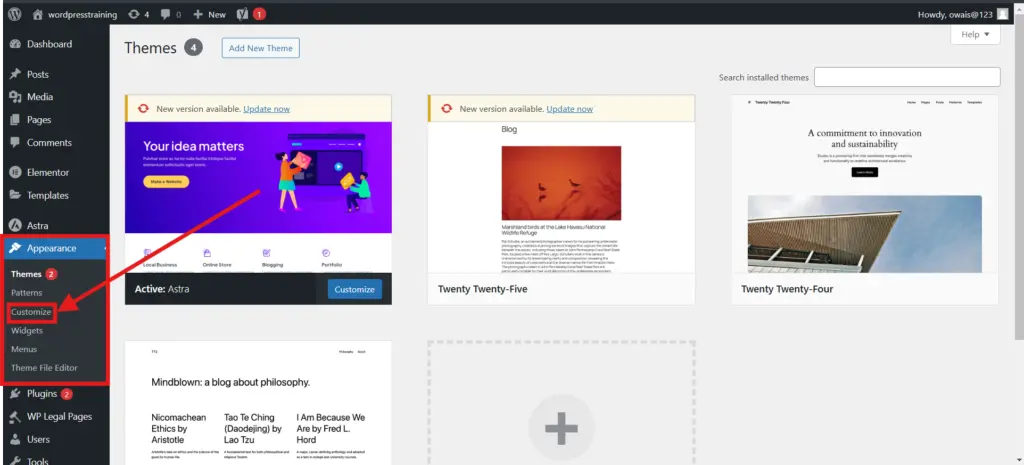Open the Yoast SEO icon in admin bar

243,14
